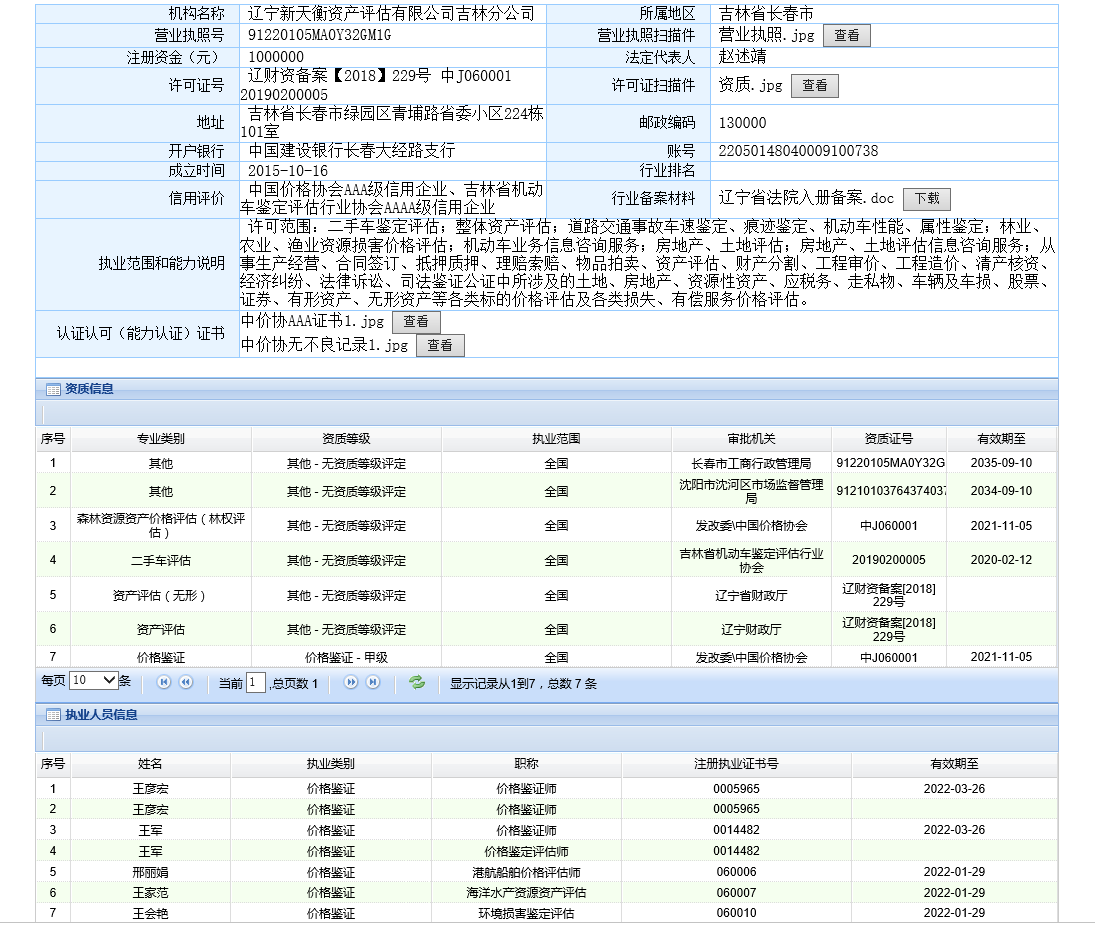The height and width of the screenshot is (926, 1095).
Task: Sort qualification table by 专业类别 header
Action: pos(161,439)
